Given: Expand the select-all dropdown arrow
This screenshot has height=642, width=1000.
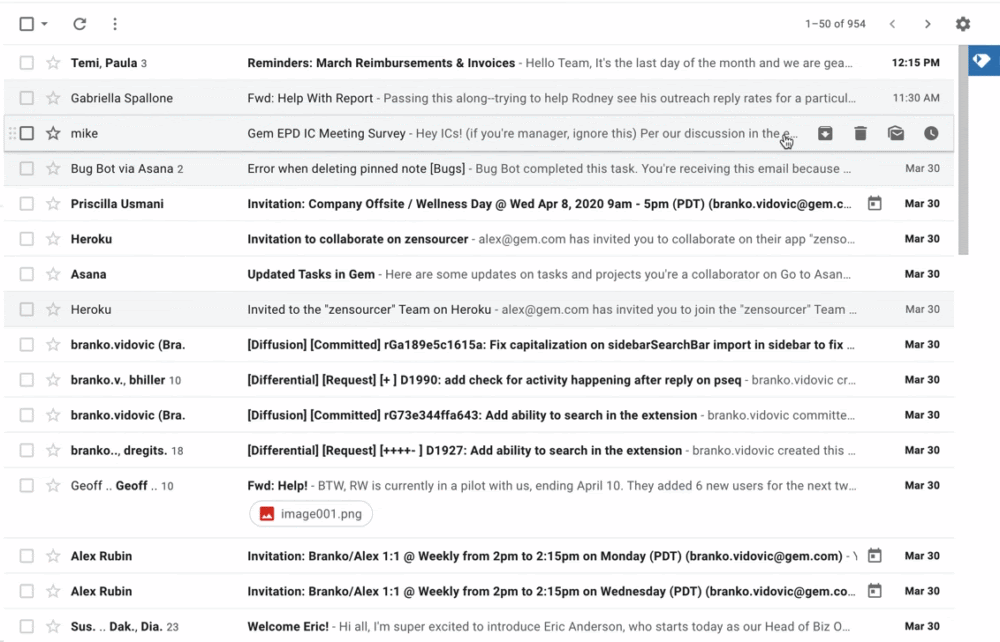Looking at the screenshot, I should (x=45, y=24).
